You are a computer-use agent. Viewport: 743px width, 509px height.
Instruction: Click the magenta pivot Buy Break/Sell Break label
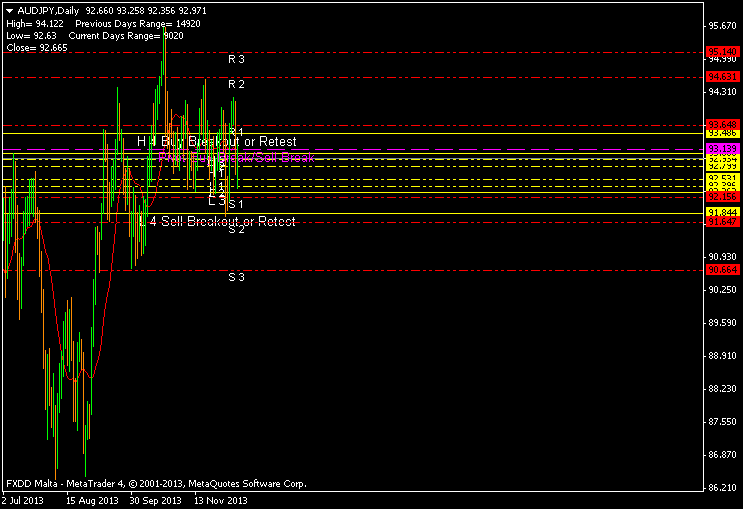(237, 158)
